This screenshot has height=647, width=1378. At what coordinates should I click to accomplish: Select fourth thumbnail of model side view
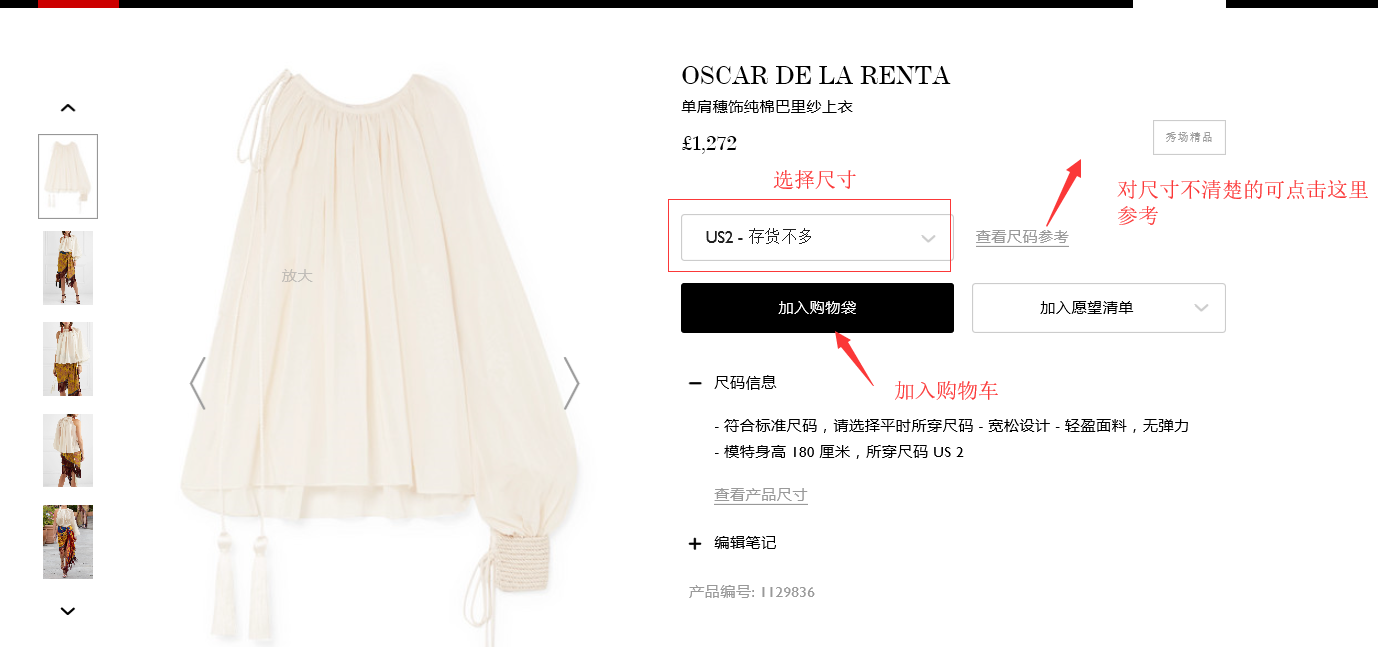(x=68, y=450)
